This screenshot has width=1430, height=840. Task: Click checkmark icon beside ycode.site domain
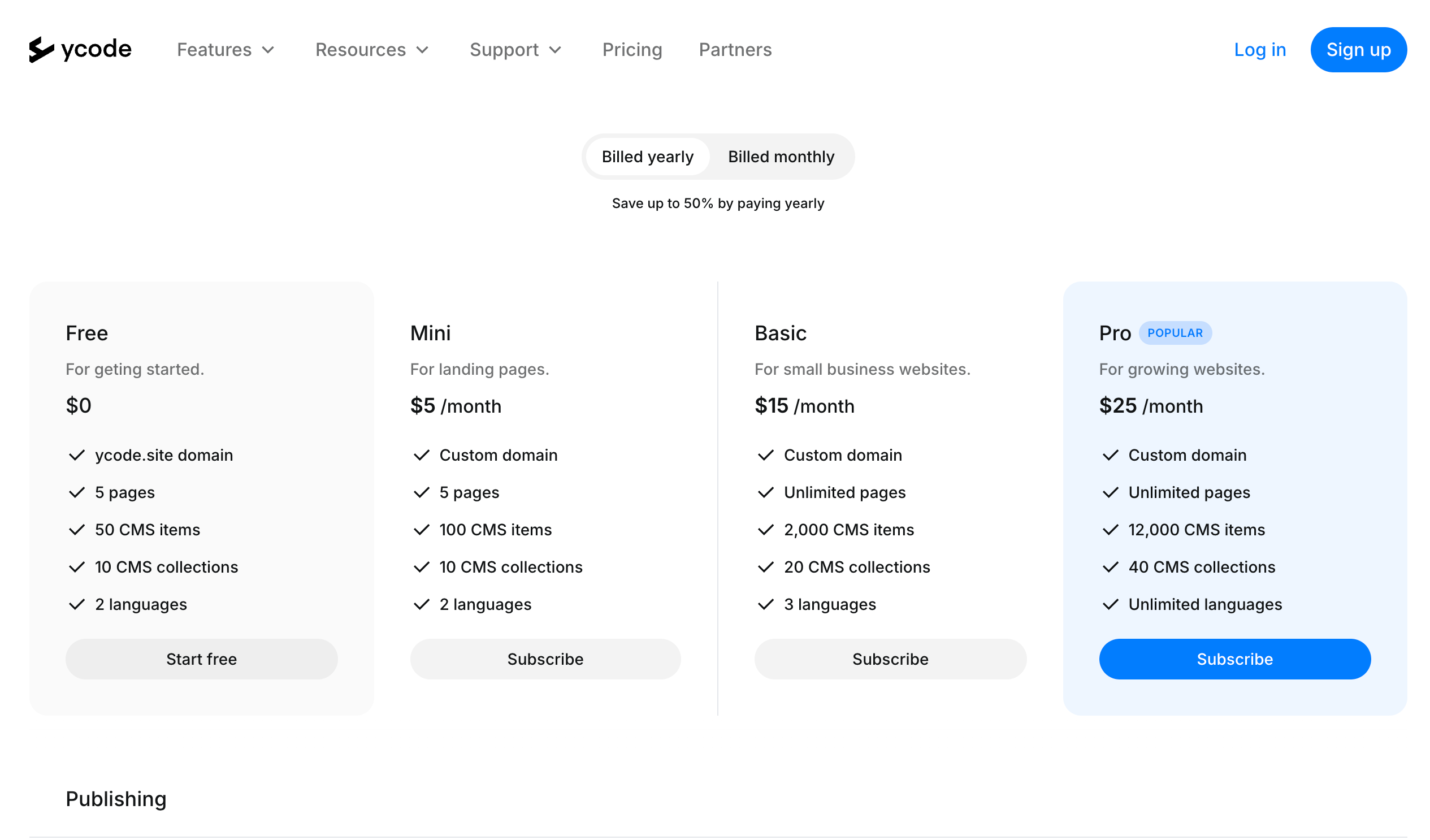click(x=77, y=455)
